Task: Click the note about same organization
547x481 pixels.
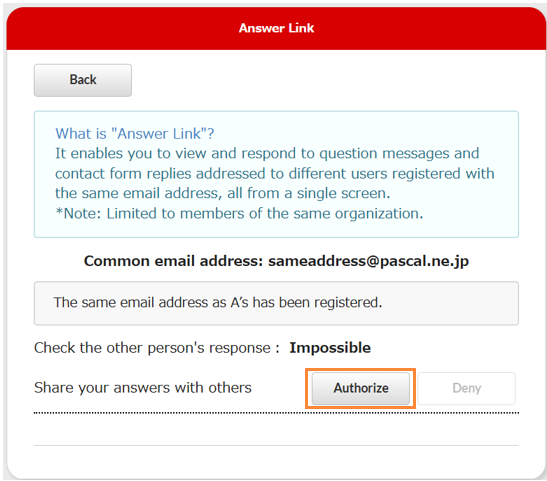Action: [x=239, y=213]
